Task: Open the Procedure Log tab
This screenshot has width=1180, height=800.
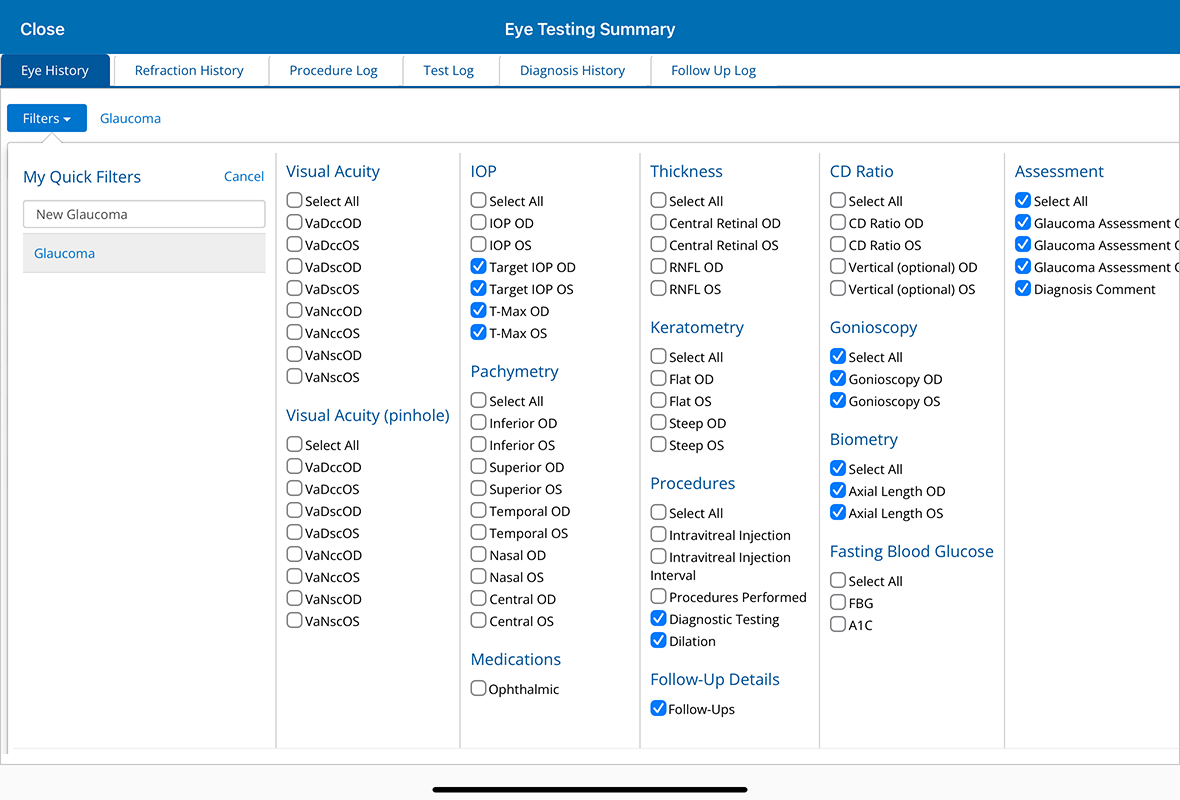Action: pyautogui.click(x=333, y=70)
